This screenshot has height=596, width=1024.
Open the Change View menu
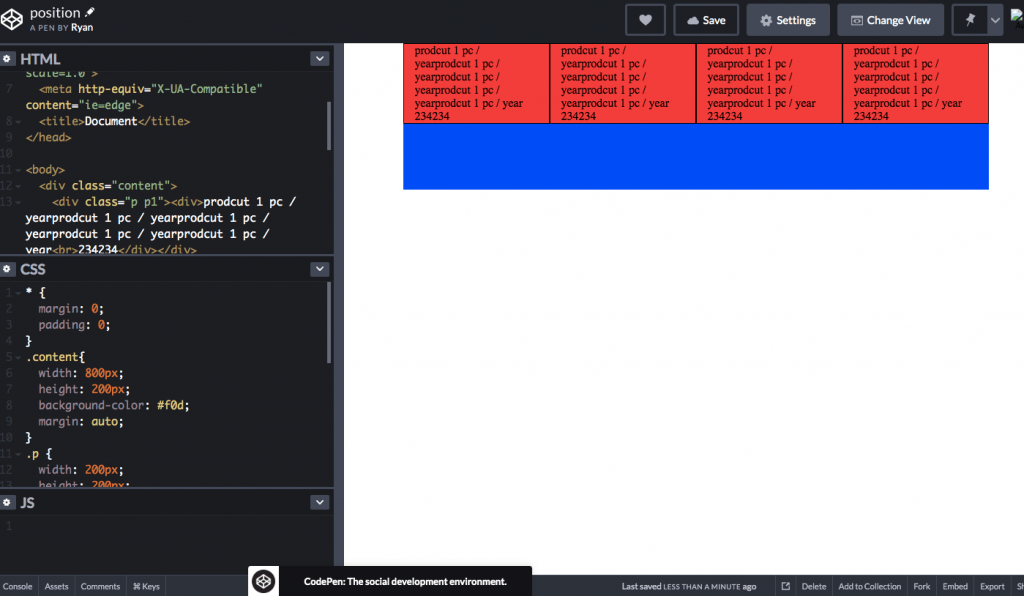pyautogui.click(x=890, y=20)
